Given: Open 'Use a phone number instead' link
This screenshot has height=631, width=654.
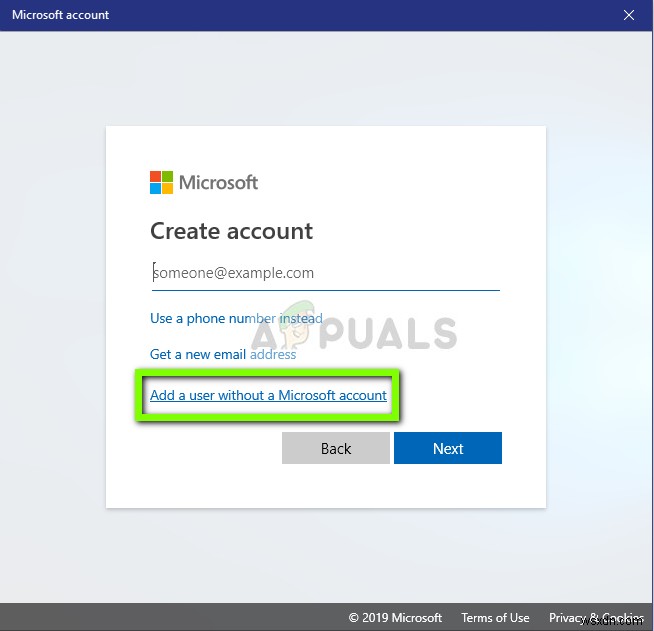Looking at the screenshot, I should point(236,319).
